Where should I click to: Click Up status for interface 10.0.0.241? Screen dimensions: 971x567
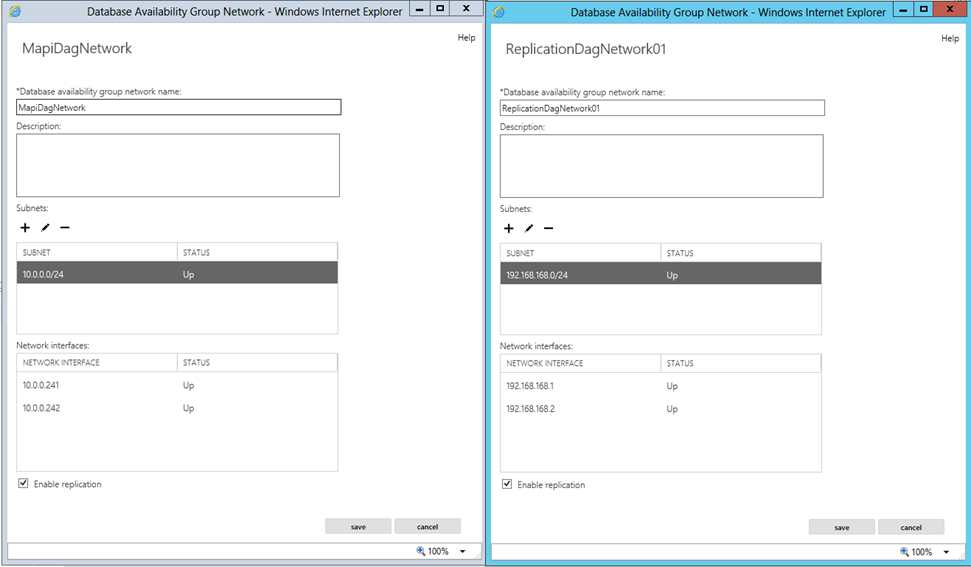tap(188, 385)
